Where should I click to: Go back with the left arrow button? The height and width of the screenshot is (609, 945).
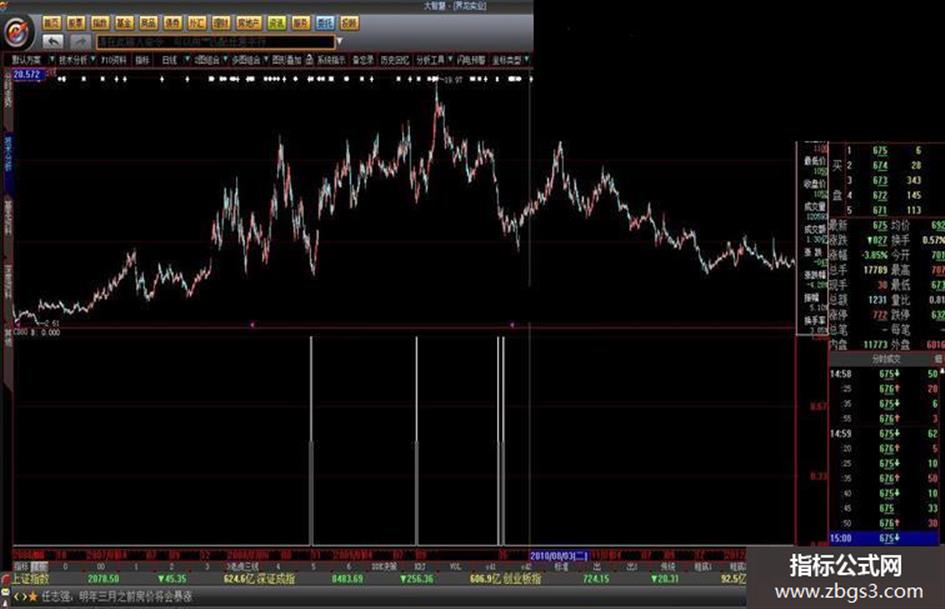53,42
